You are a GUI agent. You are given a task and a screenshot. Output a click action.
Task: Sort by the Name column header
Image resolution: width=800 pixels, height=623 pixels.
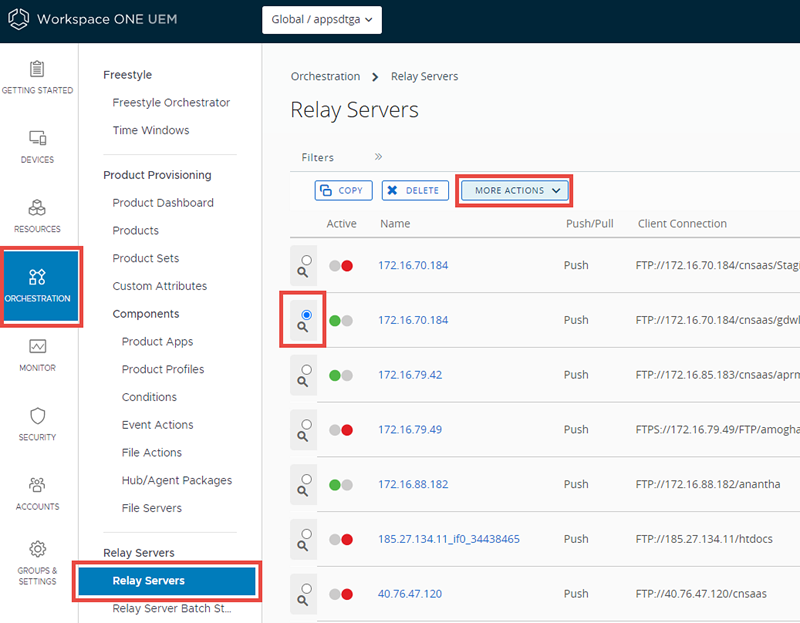(395, 223)
